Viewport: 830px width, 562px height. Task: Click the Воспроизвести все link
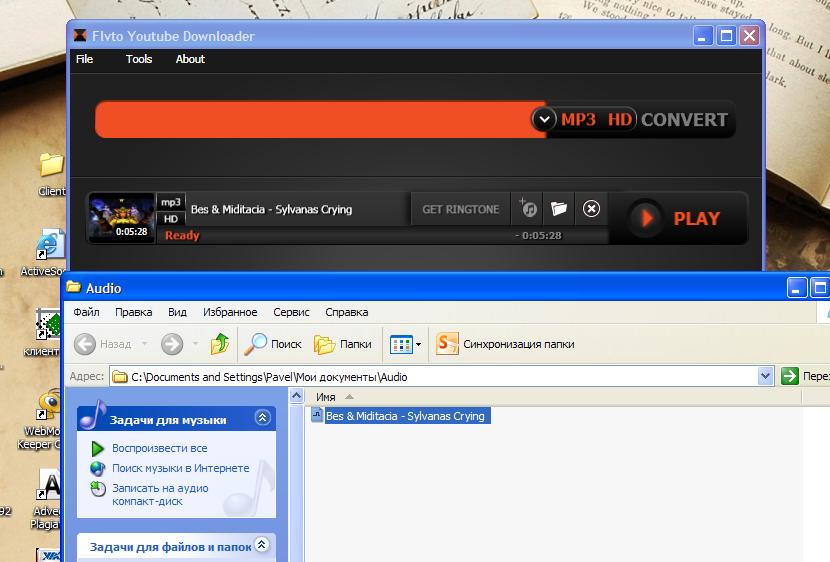pyautogui.click(x=159, y=448)
